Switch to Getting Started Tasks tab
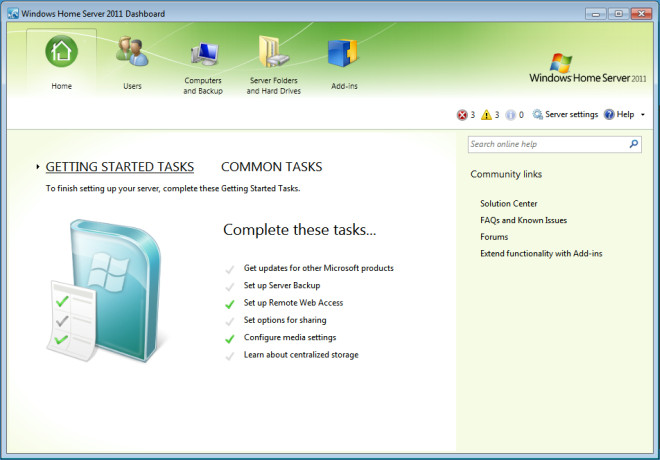Screen dimensions: 660x460 pyautogui.click(x=120, y=167)
